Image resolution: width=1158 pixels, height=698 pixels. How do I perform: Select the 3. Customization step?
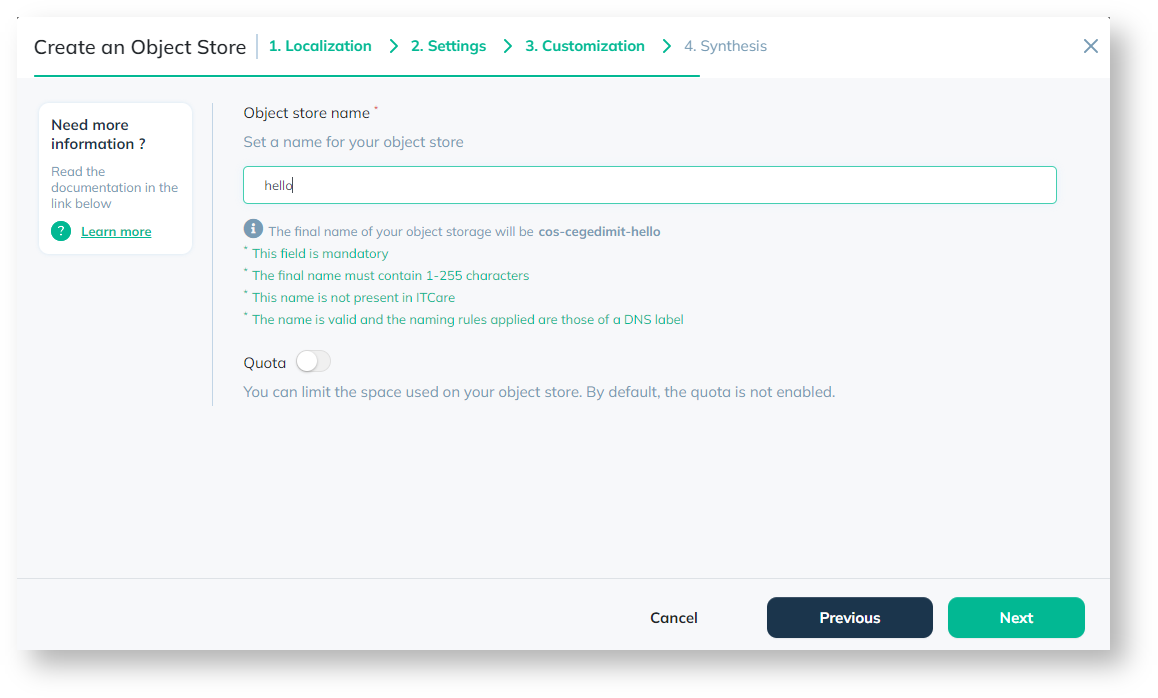(x=585, y=46)
